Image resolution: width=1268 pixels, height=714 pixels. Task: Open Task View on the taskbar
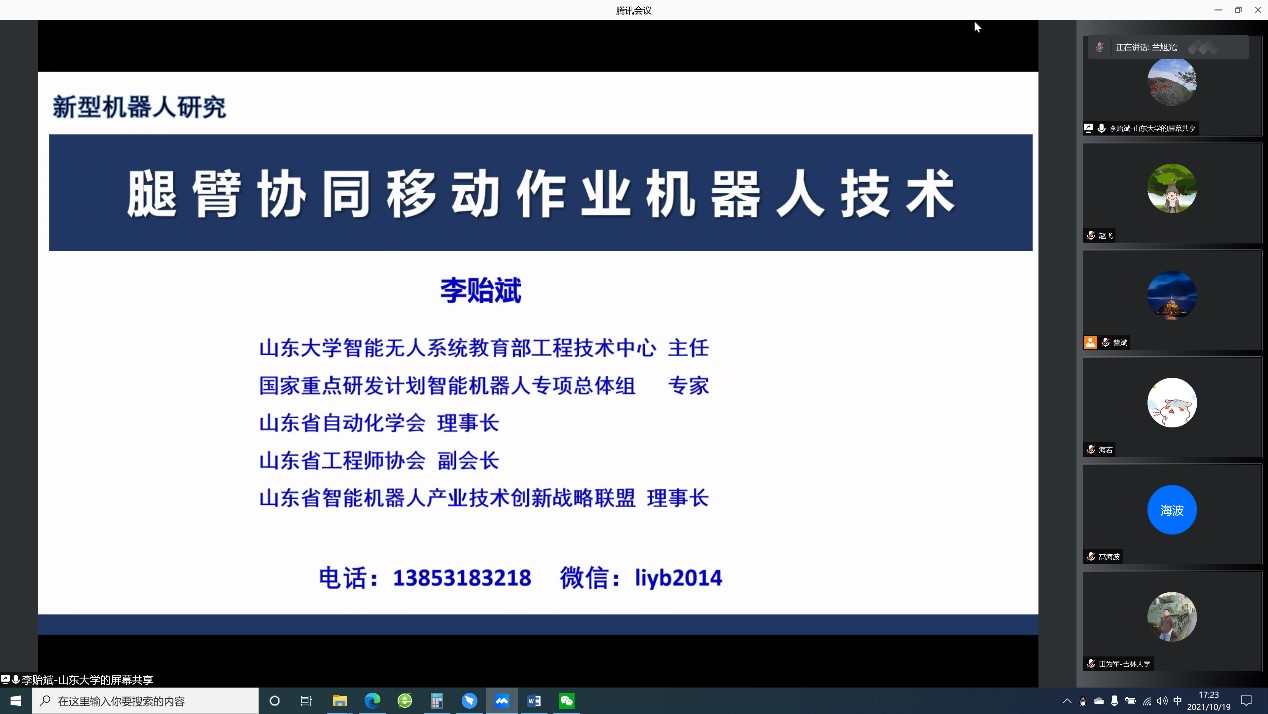coord(307,701)
